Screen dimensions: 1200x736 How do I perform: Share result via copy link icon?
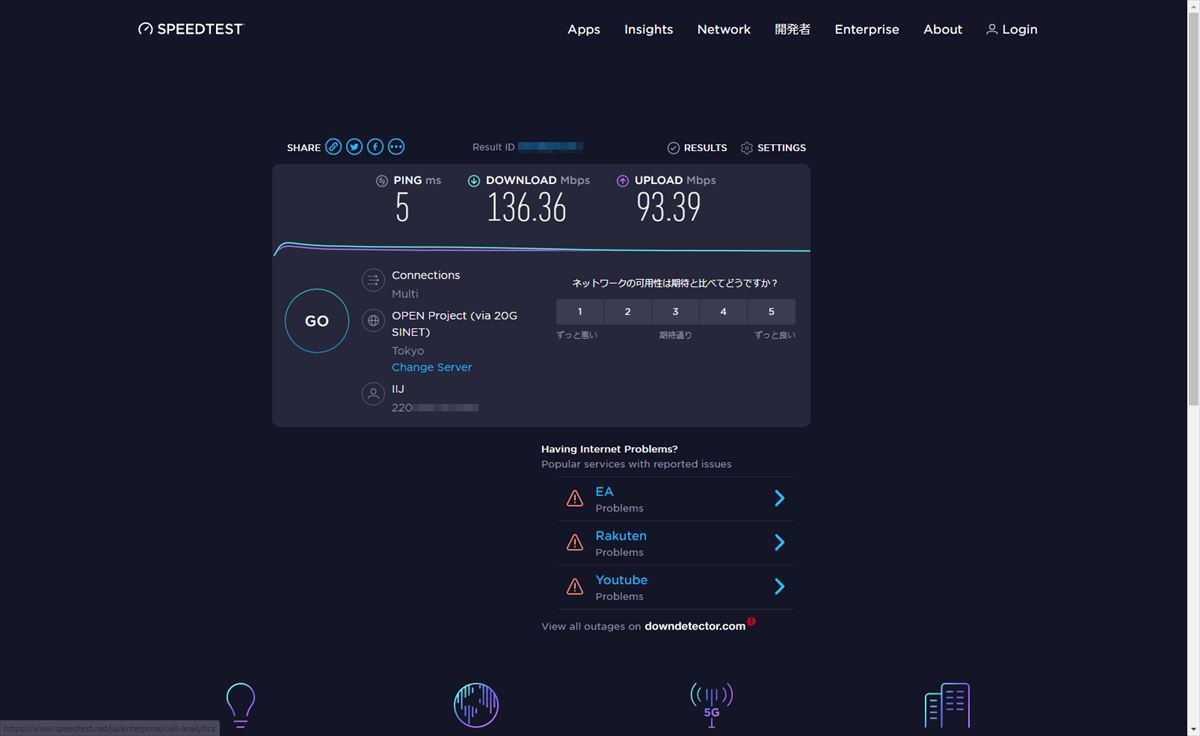[x=333, y=147]
